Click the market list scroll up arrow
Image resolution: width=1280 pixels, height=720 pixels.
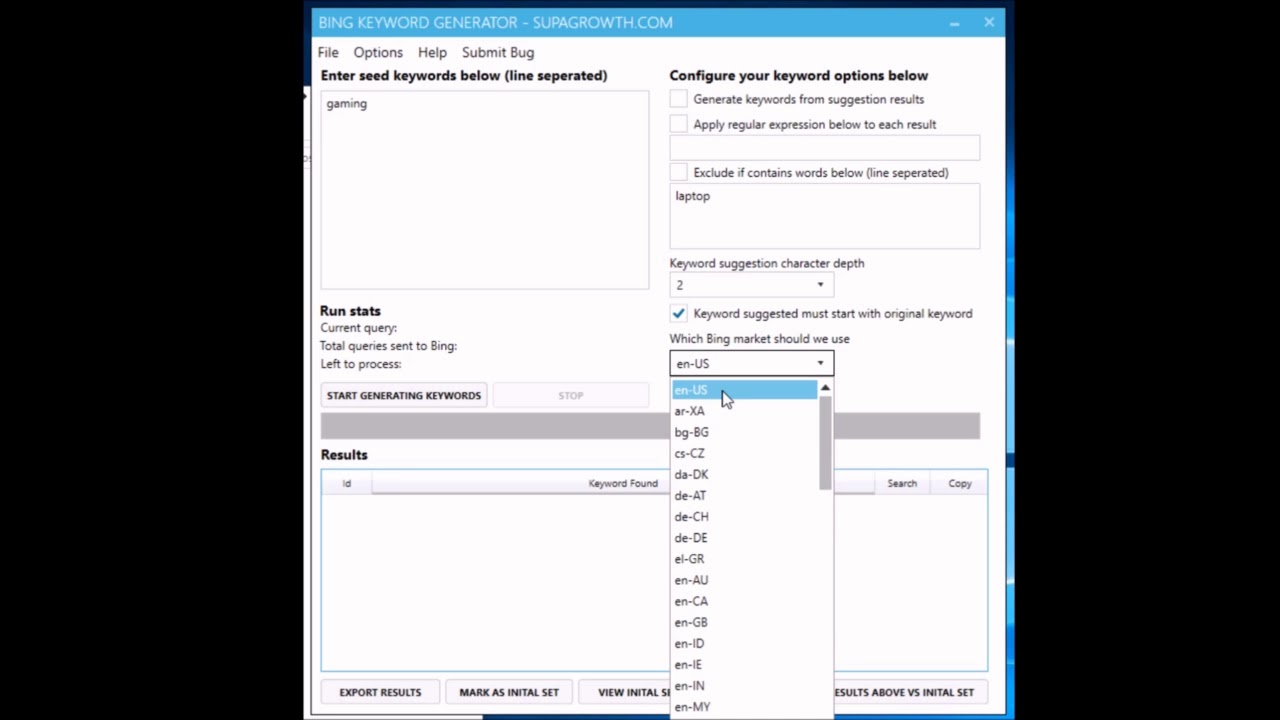pos(825,388)
